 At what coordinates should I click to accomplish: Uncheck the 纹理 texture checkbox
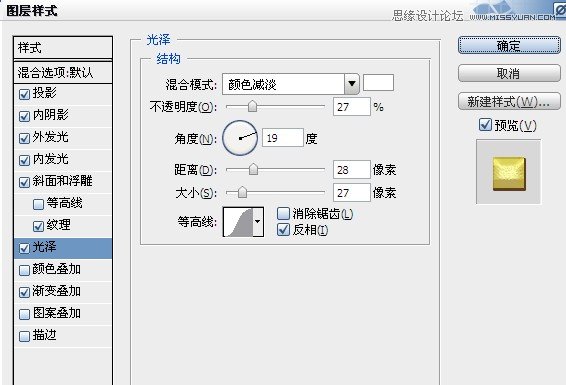[x=38, y=227]
